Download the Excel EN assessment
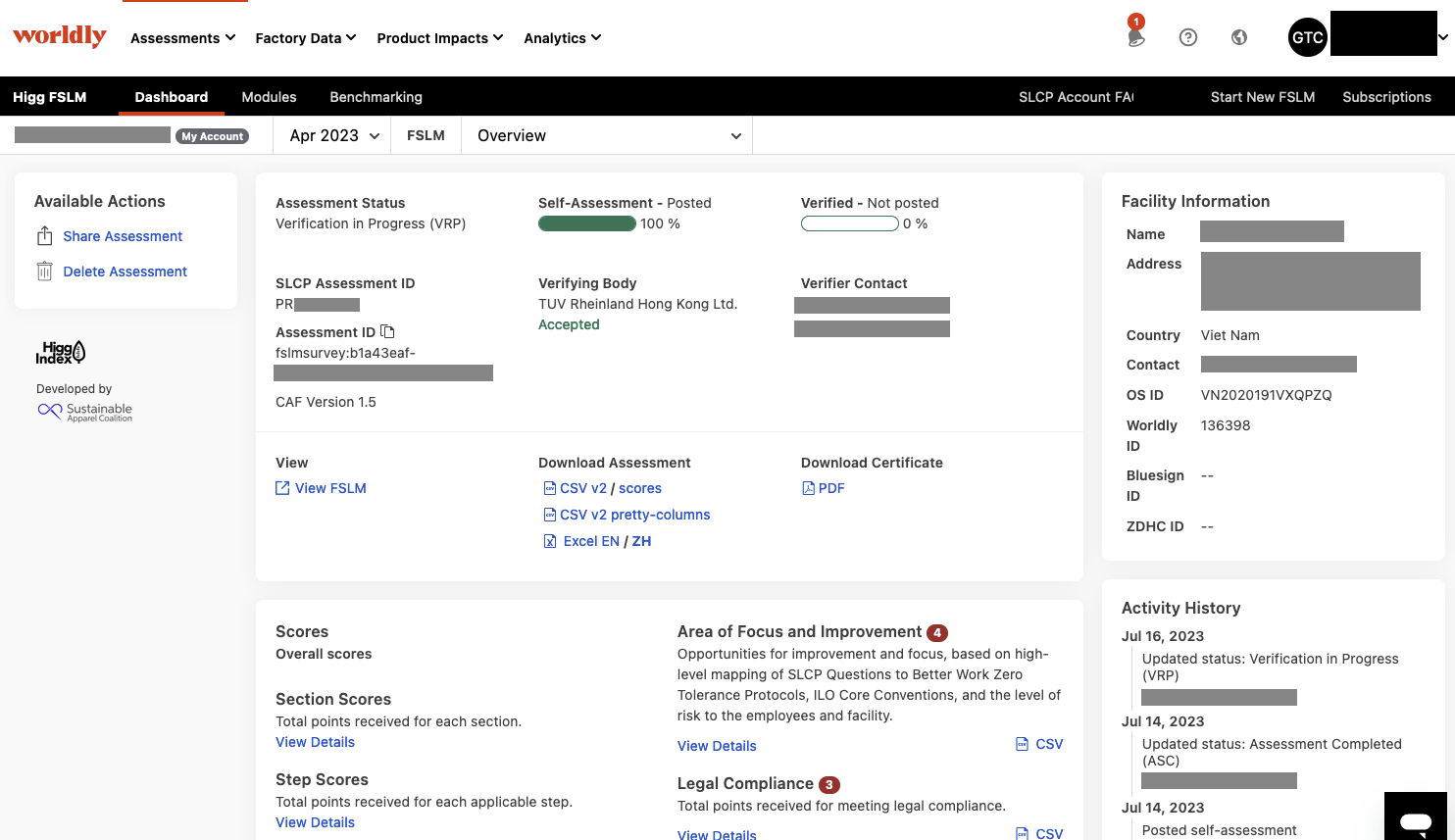 tap(591, 541)
